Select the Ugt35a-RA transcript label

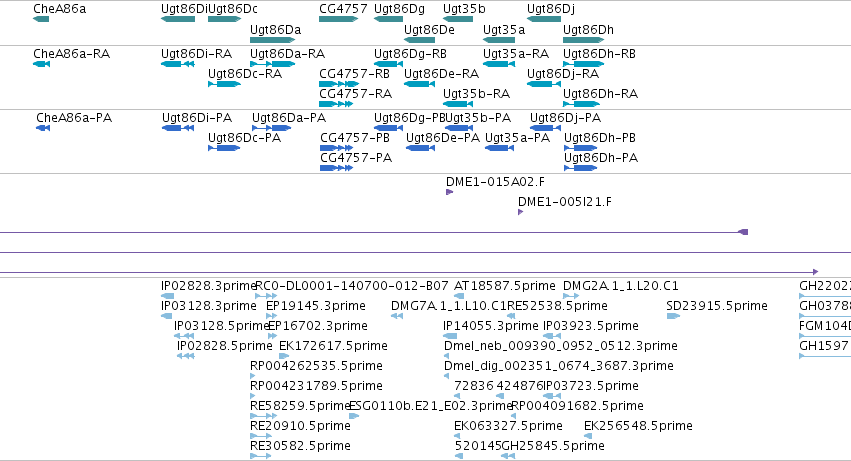tap(516, 54)
